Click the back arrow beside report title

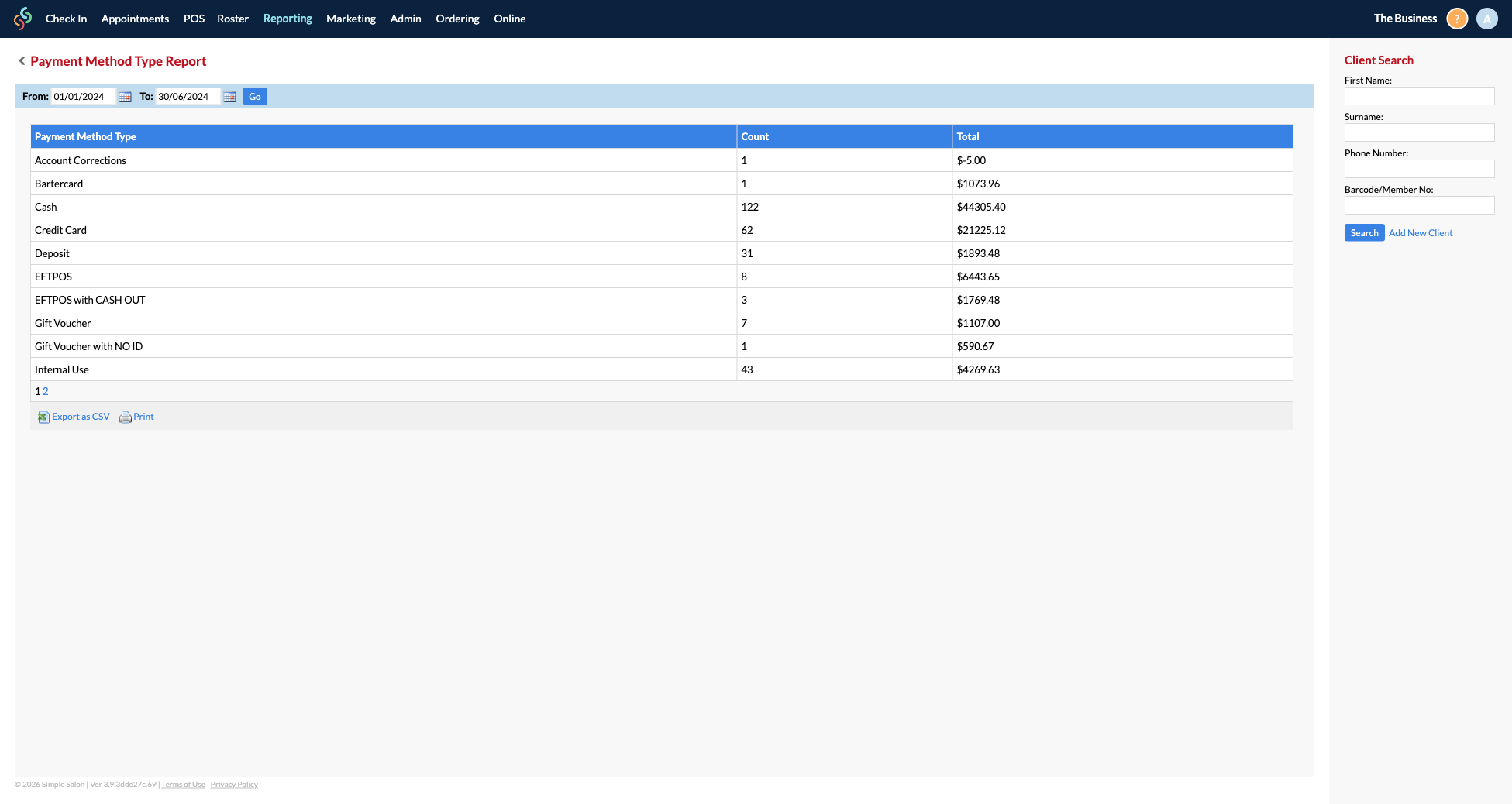[21, 60]
